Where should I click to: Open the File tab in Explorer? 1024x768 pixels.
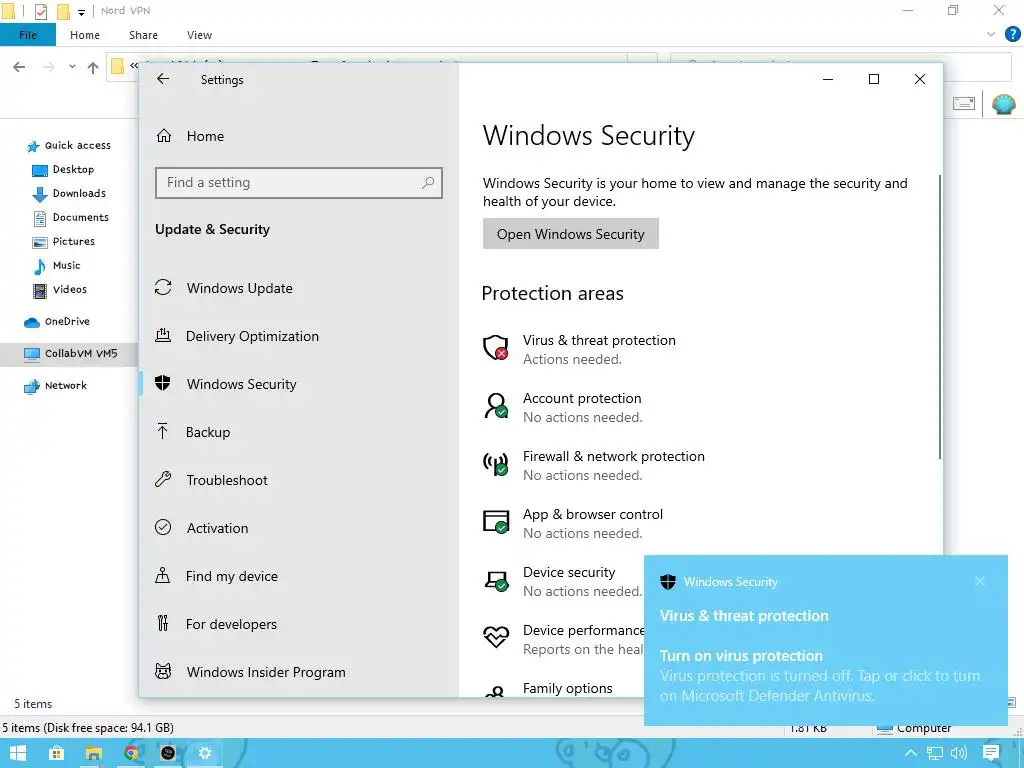point(27,35)
